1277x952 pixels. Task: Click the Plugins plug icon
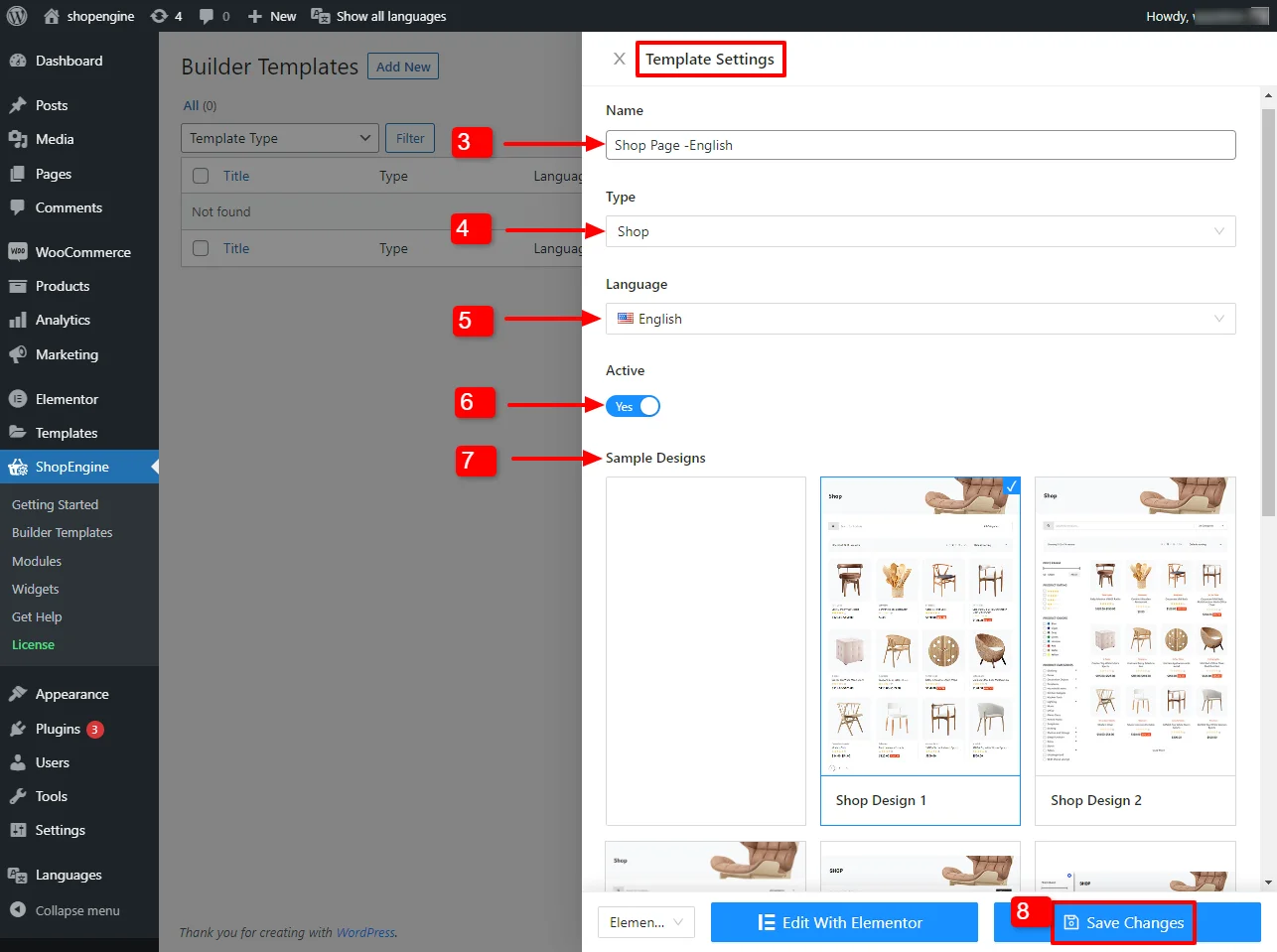pyautogui.click(x=18, y=729)
